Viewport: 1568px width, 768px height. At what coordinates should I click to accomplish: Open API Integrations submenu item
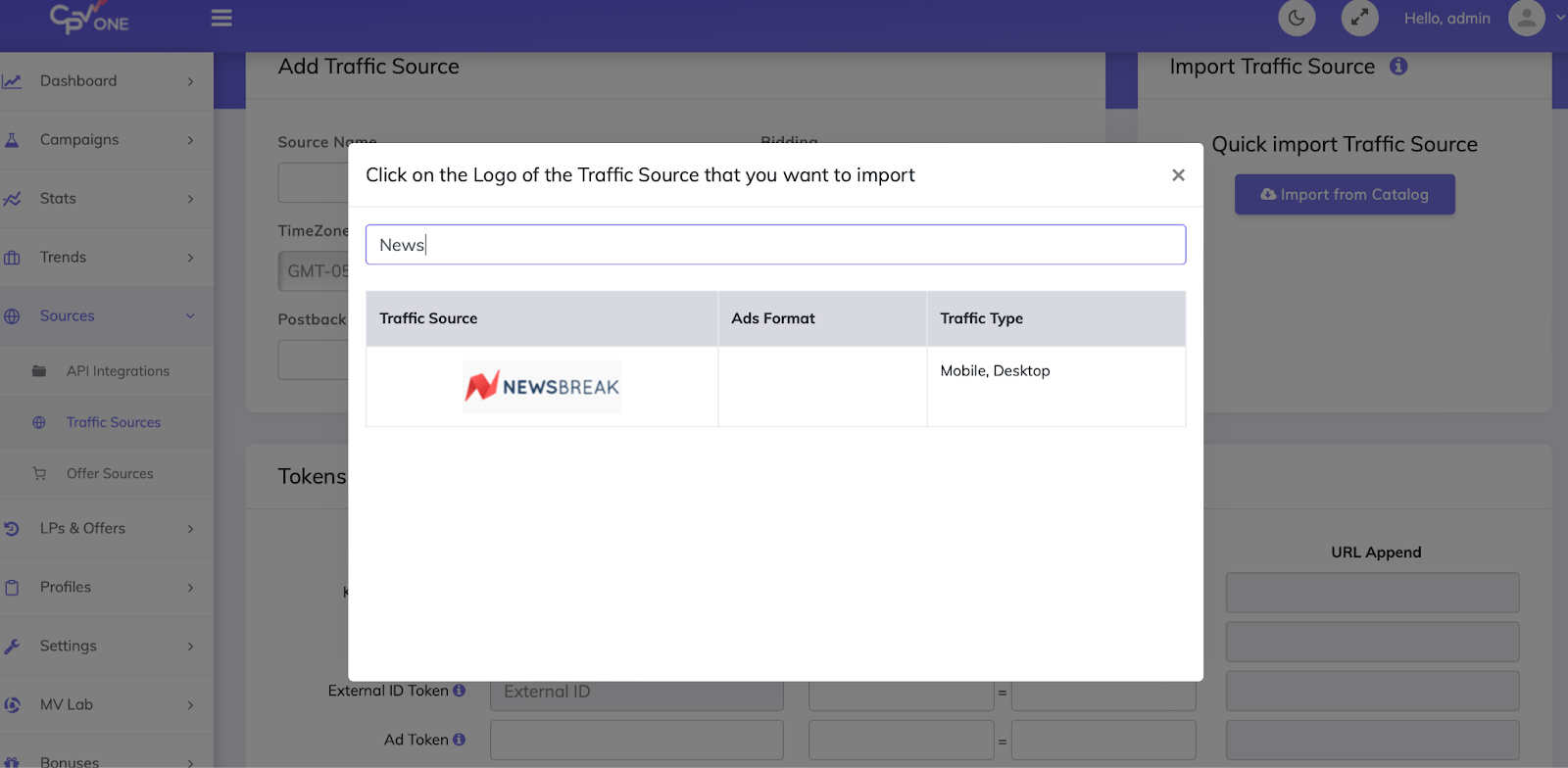tap(107, 371)
